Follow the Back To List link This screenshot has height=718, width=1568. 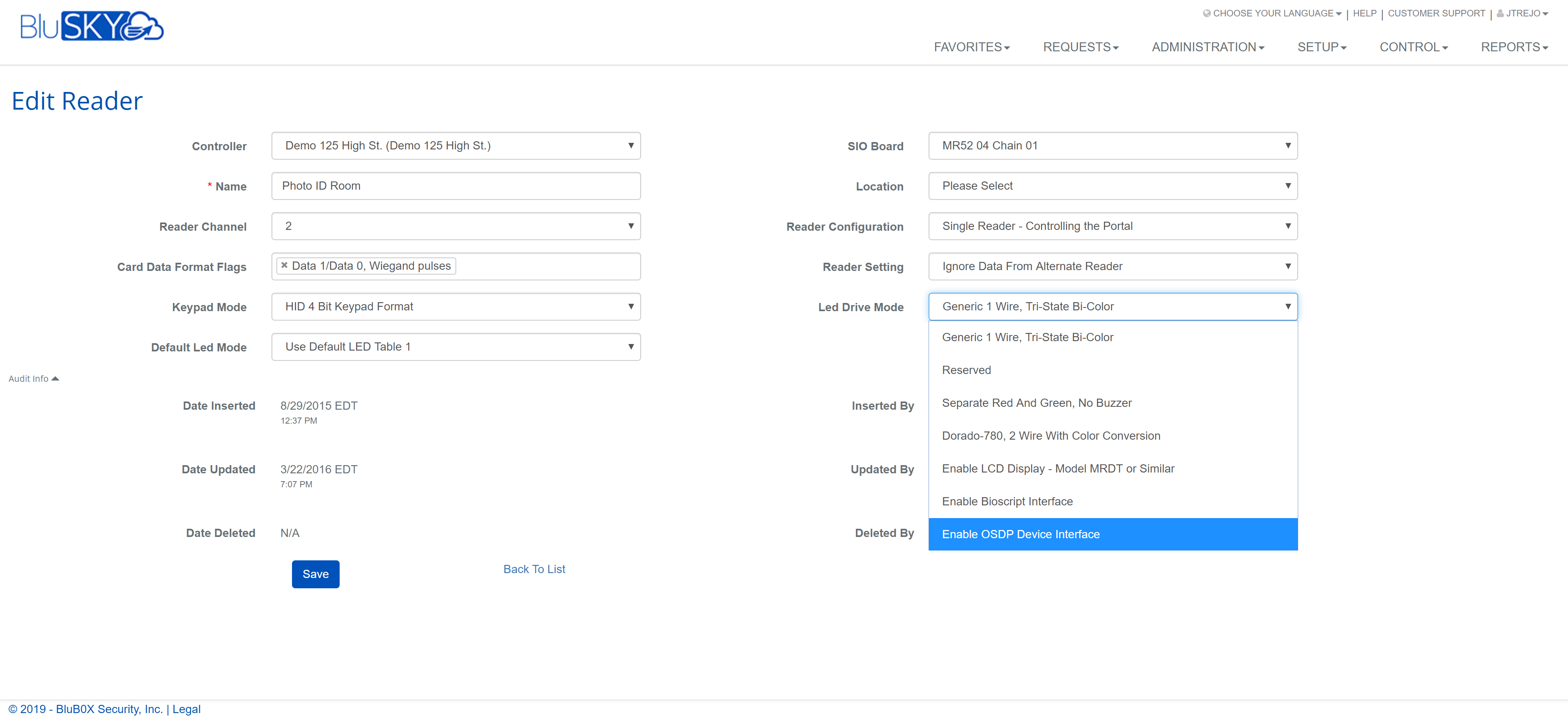click(534, 569)
